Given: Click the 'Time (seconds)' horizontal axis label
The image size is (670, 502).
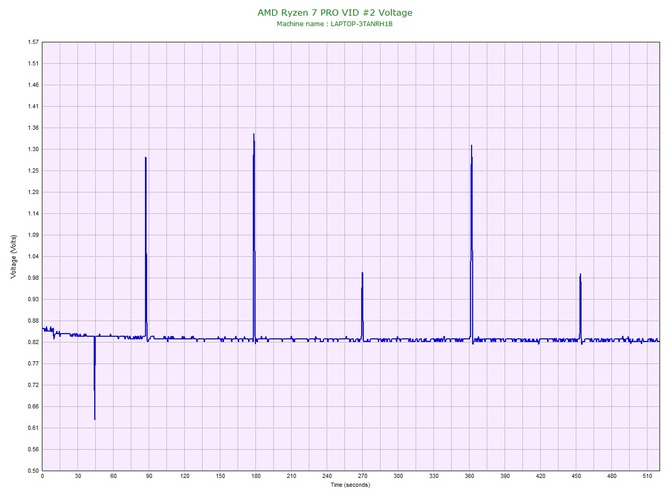Looking at the screenshot, I should 350,485.
